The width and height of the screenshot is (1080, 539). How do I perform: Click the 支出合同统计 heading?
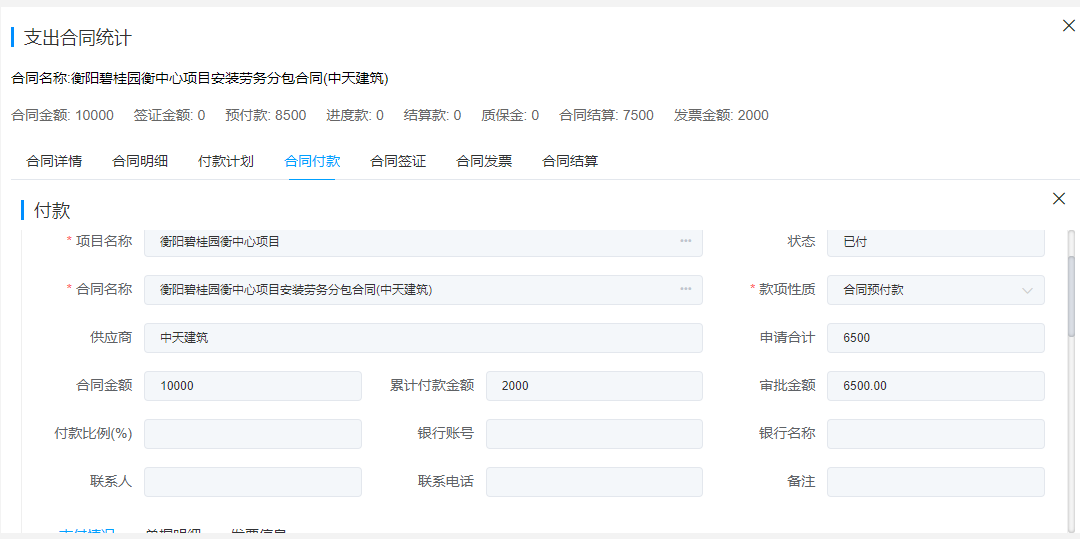[x=78, y=38]
